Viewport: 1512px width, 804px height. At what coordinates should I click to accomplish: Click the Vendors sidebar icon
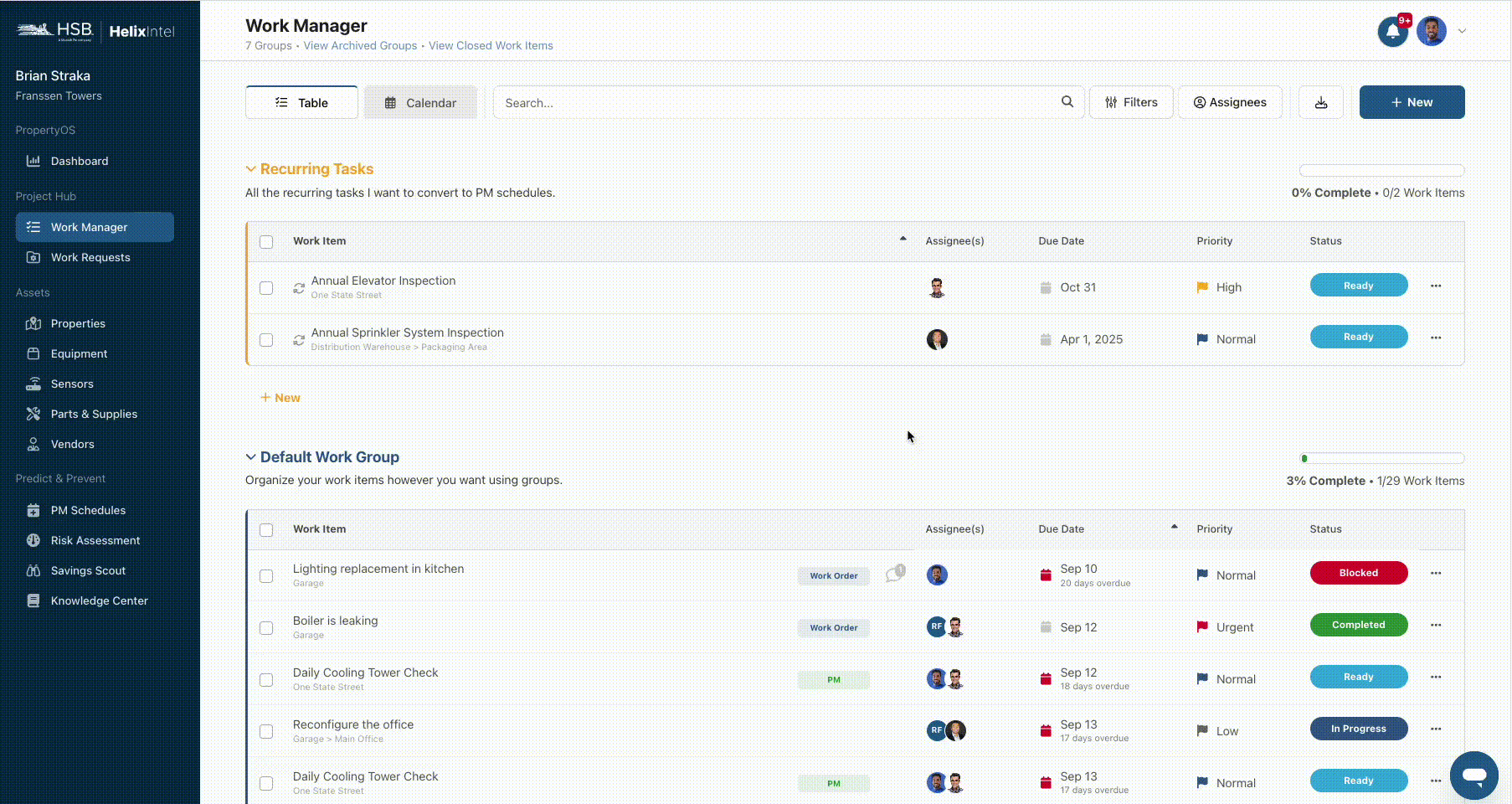33,444
